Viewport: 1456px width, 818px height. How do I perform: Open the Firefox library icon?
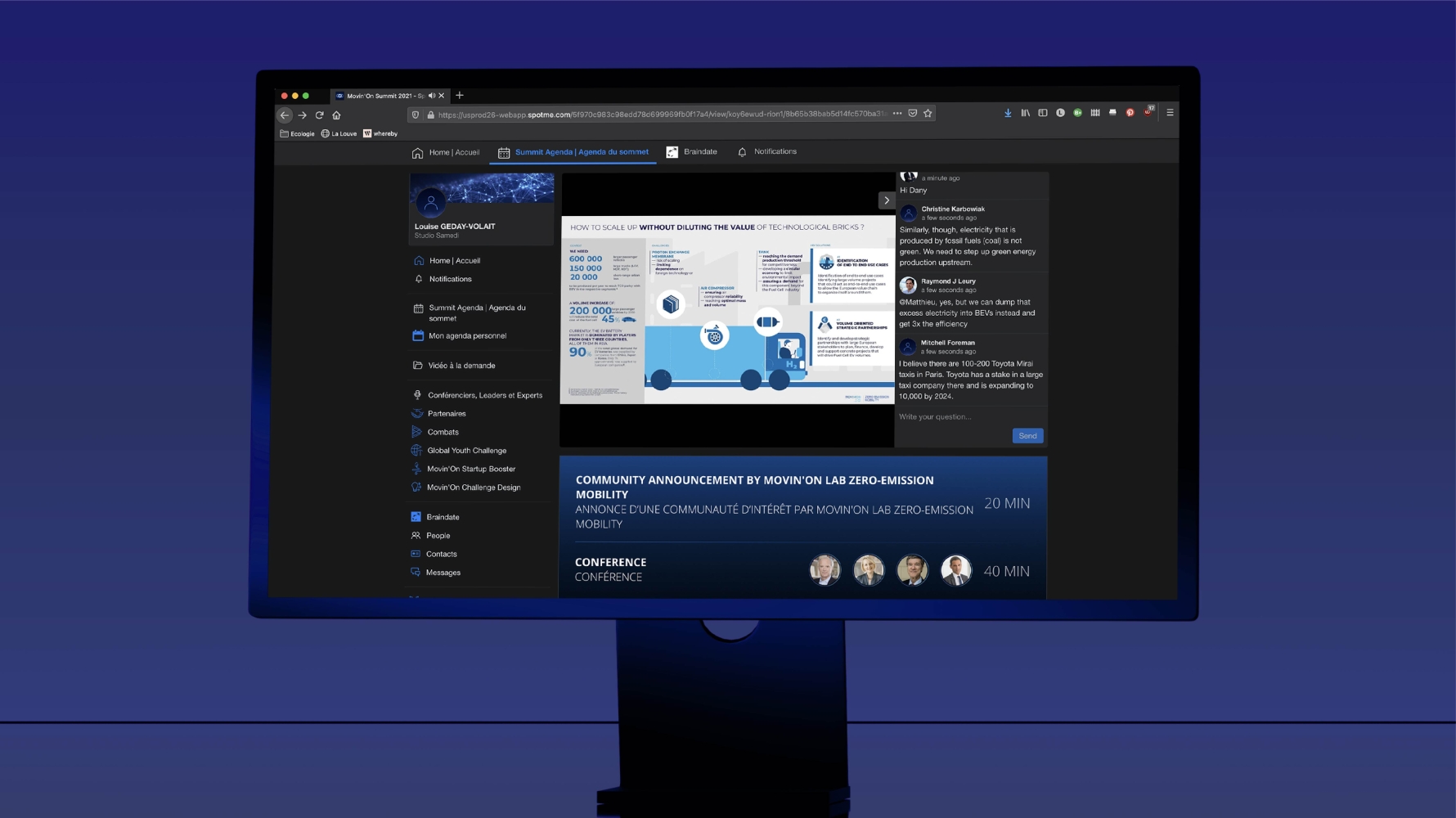click(x=1025, y=113)
